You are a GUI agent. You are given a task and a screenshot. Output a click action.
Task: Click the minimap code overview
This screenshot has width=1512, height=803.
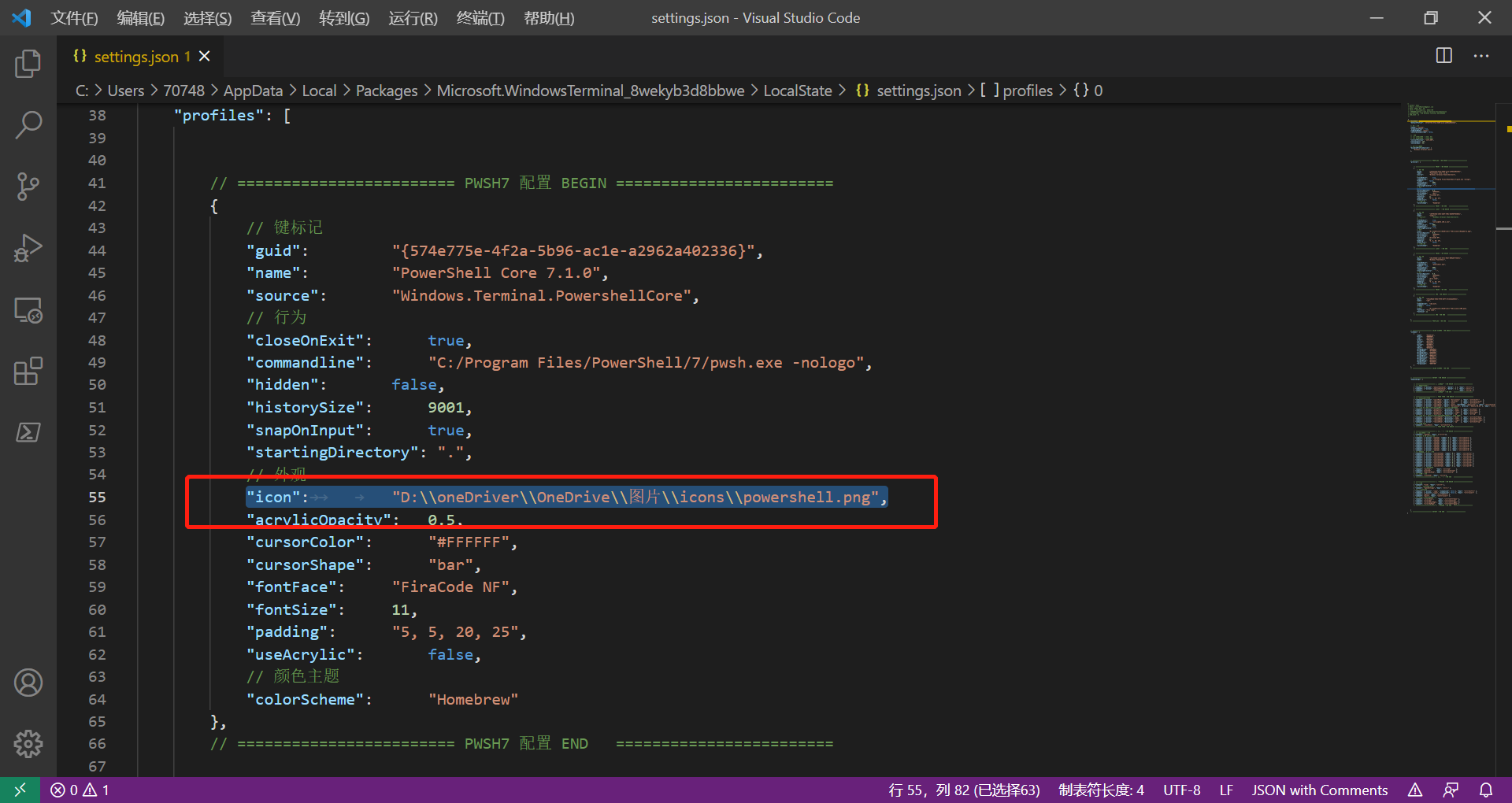coord(1451,307)
